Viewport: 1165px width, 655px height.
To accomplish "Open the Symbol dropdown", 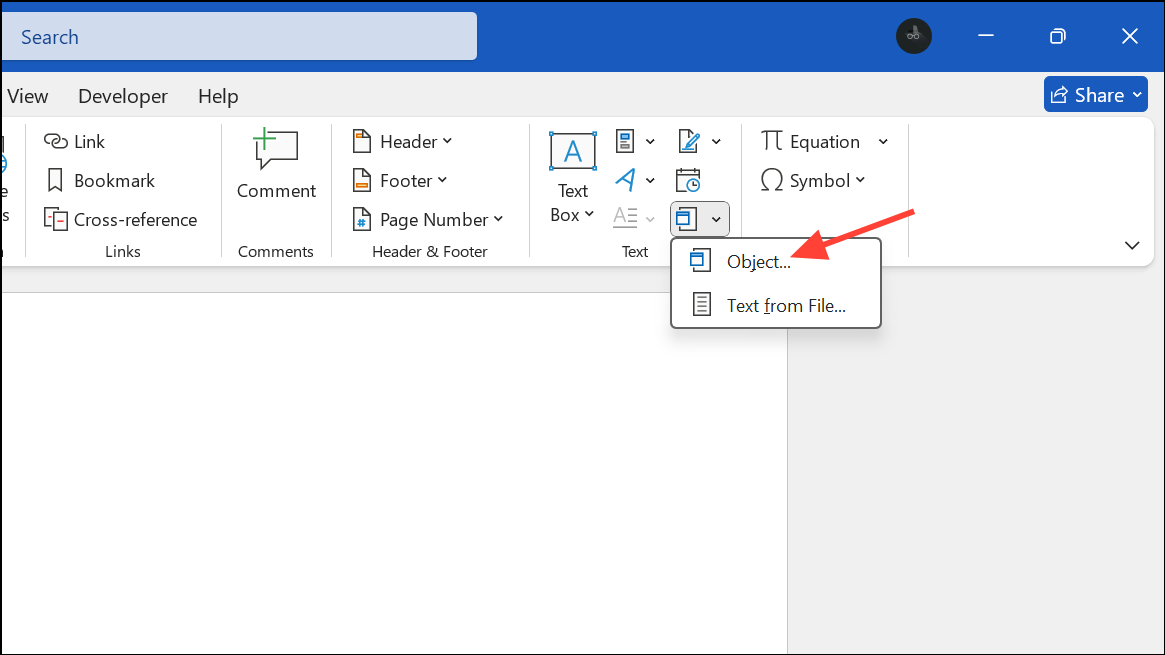I will [813, 181].
